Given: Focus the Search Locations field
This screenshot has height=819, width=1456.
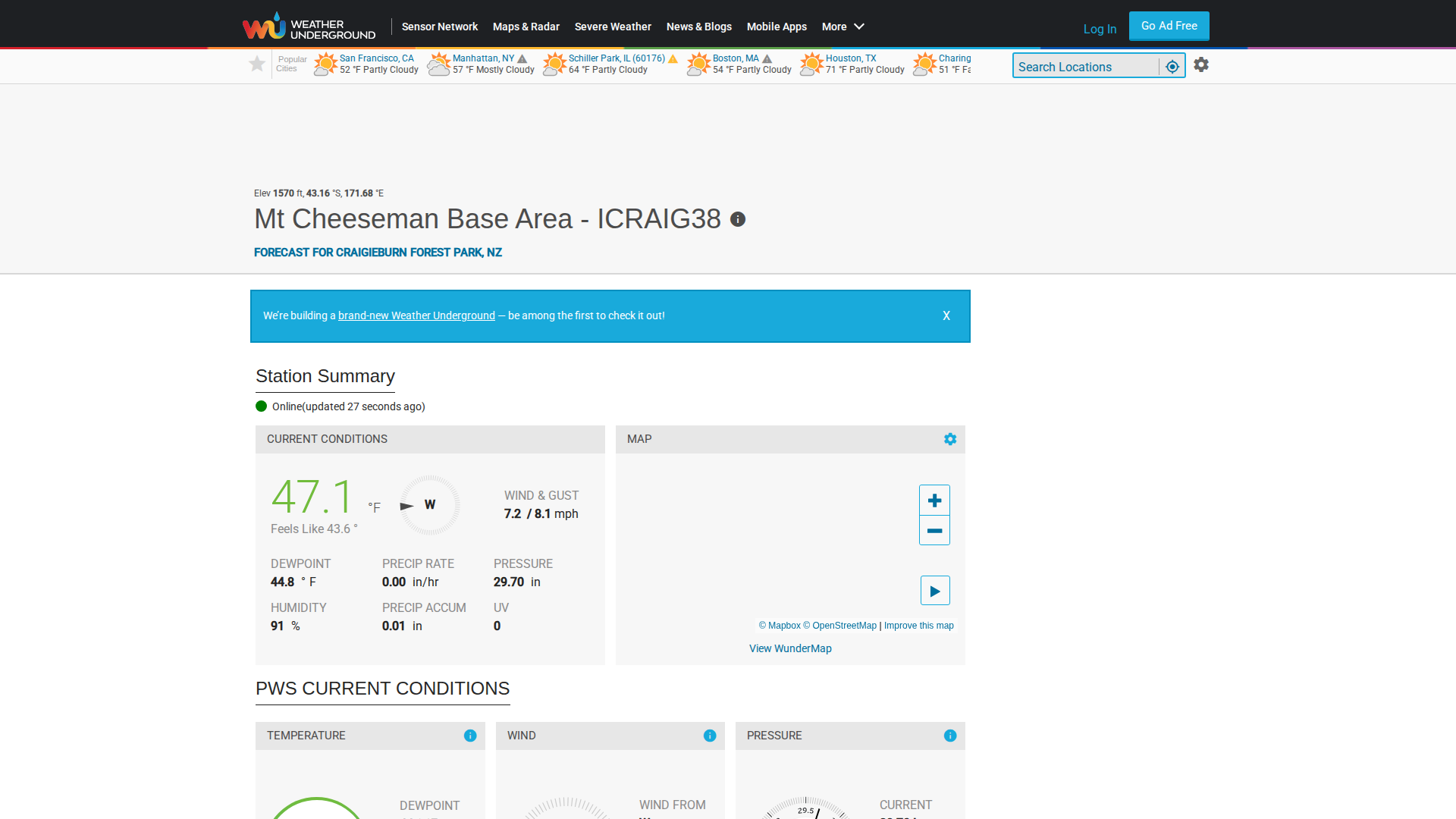Looking at the screenshot, I should 1086,67.
